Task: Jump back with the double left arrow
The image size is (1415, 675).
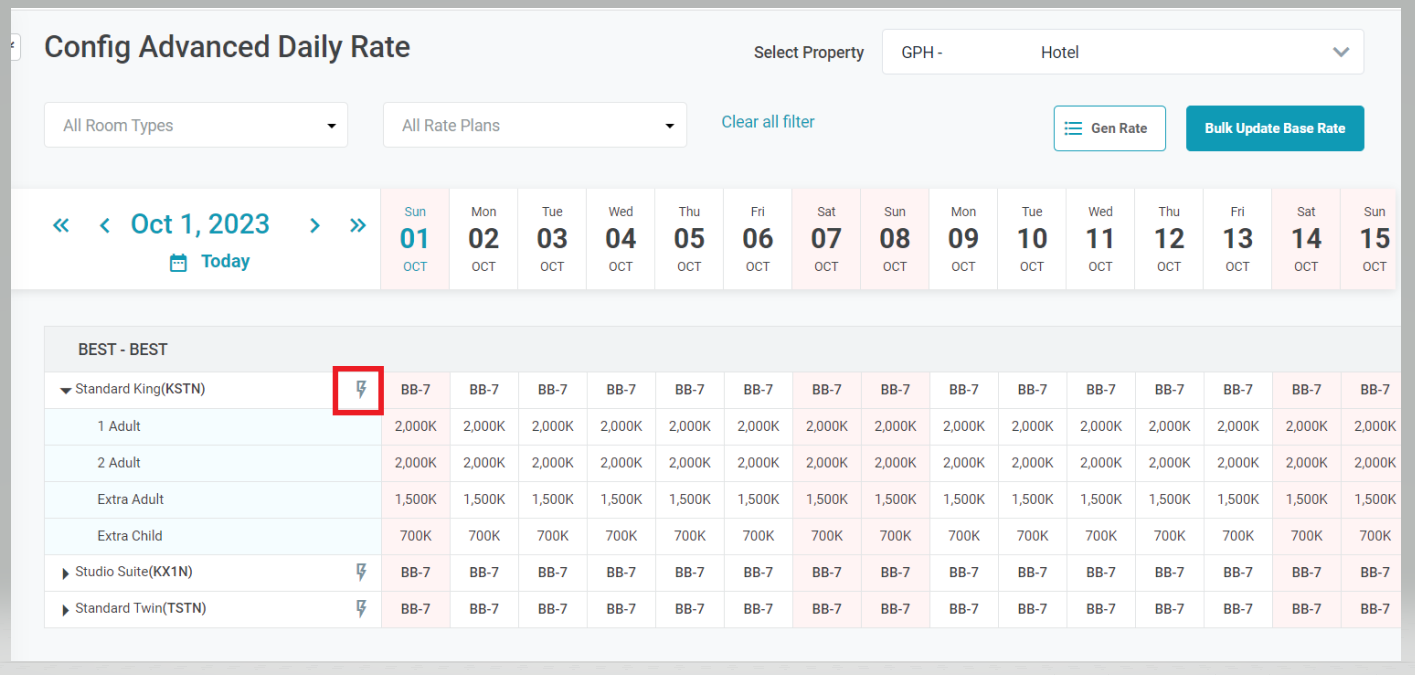Action: pyautogui.click(x=61, y=225)
